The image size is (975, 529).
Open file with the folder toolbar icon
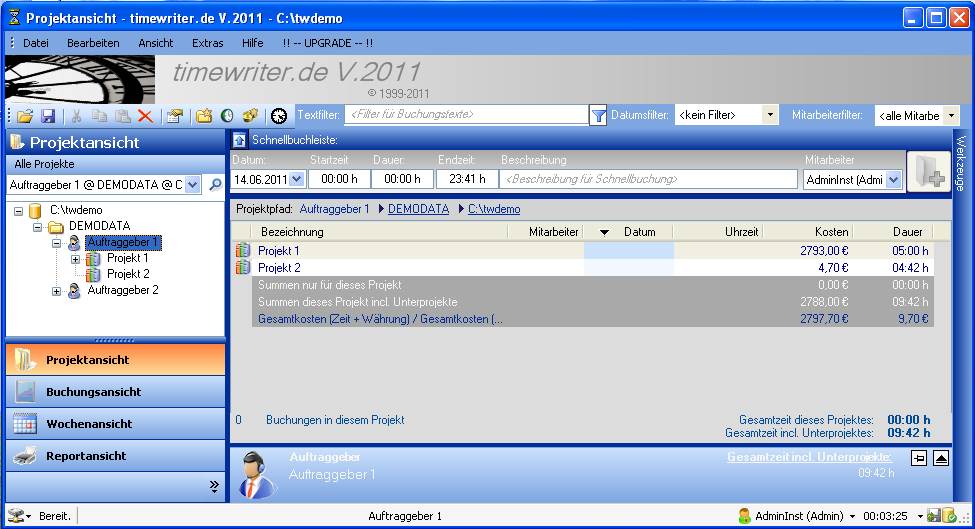click(x=25, y=116)
